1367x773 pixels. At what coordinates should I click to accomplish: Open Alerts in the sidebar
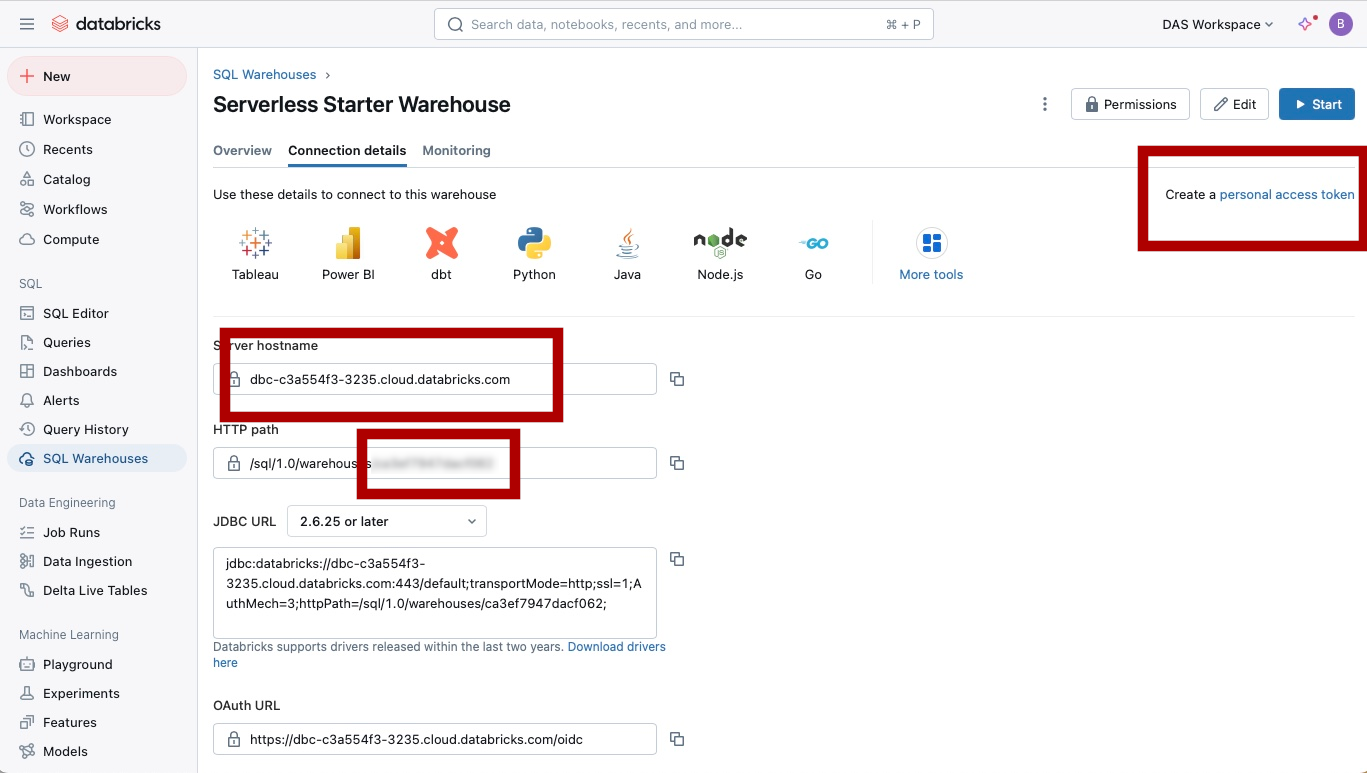coord(96,400)
